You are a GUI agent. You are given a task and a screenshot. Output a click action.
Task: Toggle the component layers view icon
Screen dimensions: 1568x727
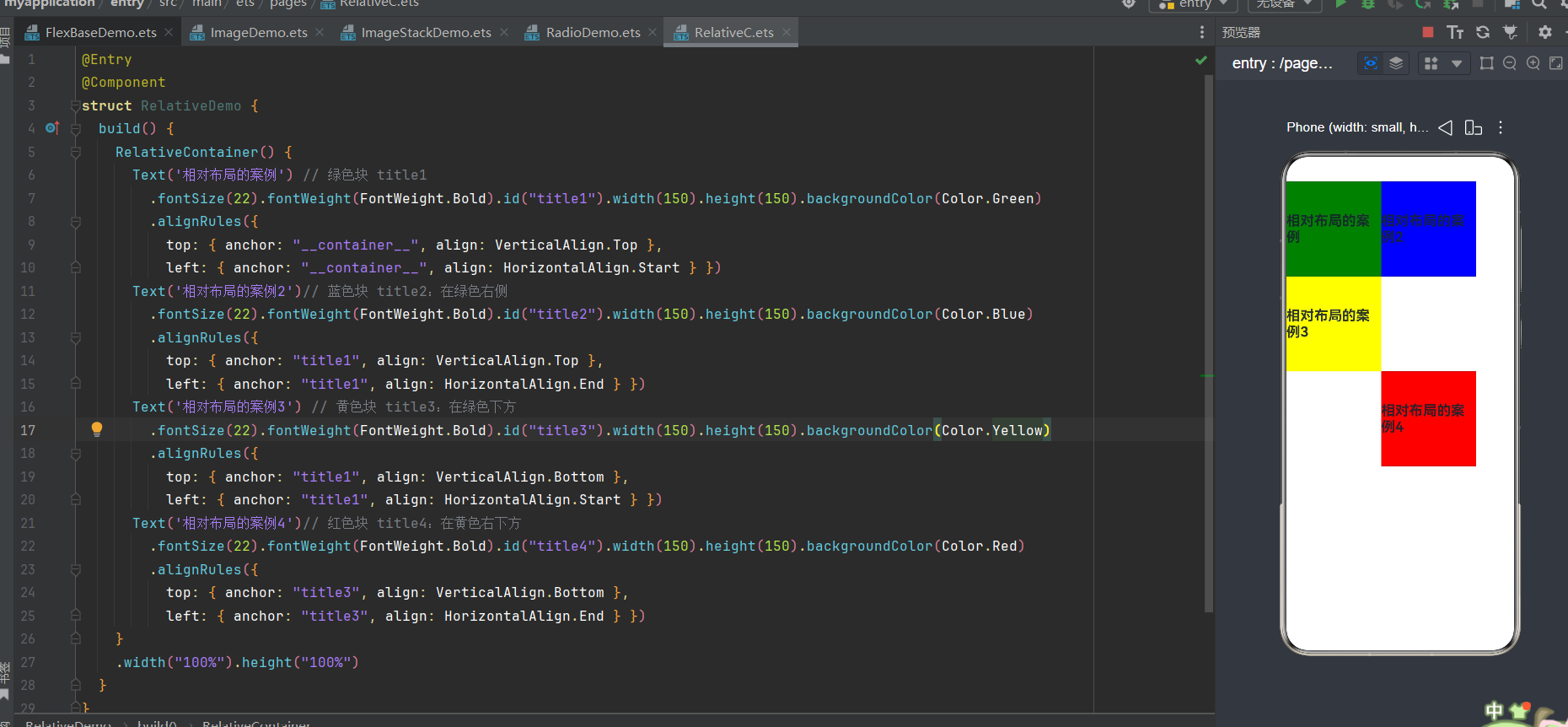[x=1396, y=63]
